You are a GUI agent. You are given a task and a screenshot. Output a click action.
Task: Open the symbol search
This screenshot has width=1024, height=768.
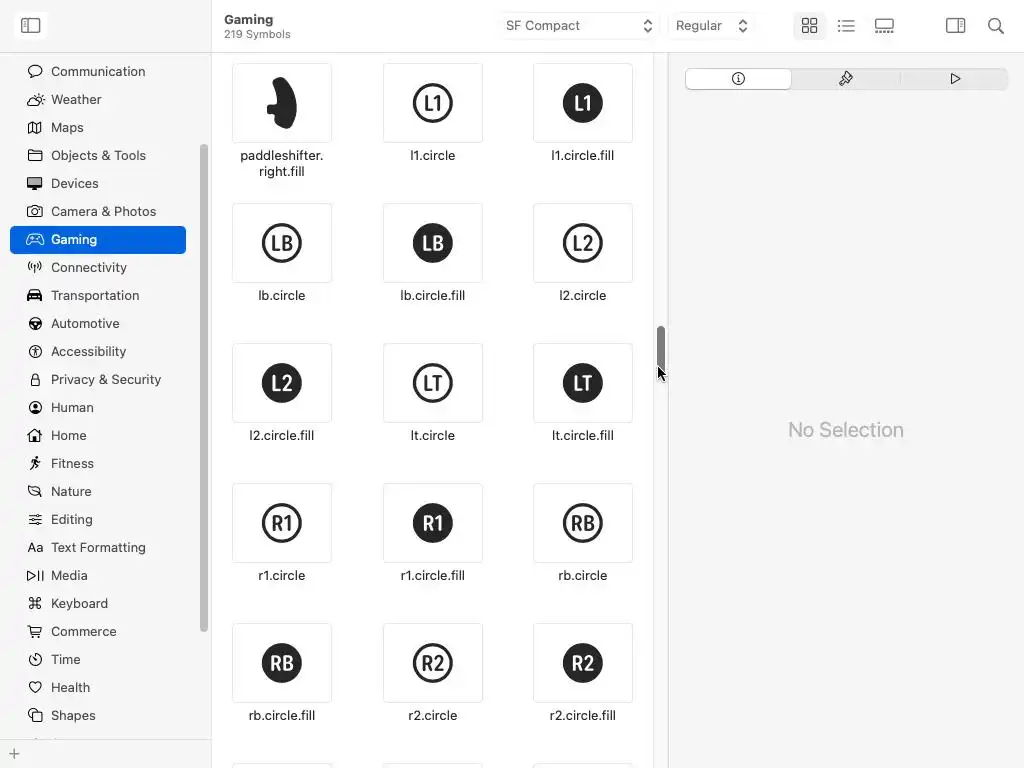click(x=995, y=25)
